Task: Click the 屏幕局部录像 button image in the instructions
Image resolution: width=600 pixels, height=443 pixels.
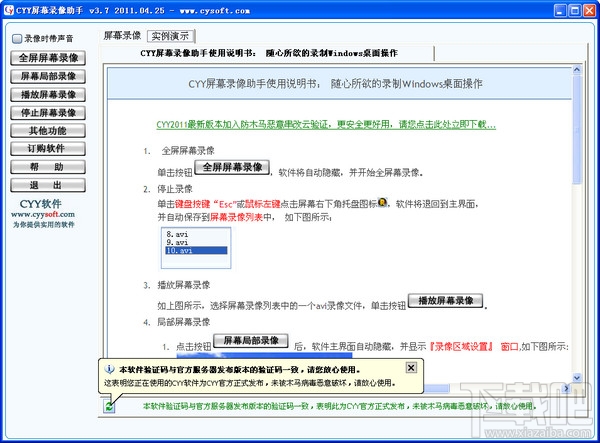Action: pos(251,340)
